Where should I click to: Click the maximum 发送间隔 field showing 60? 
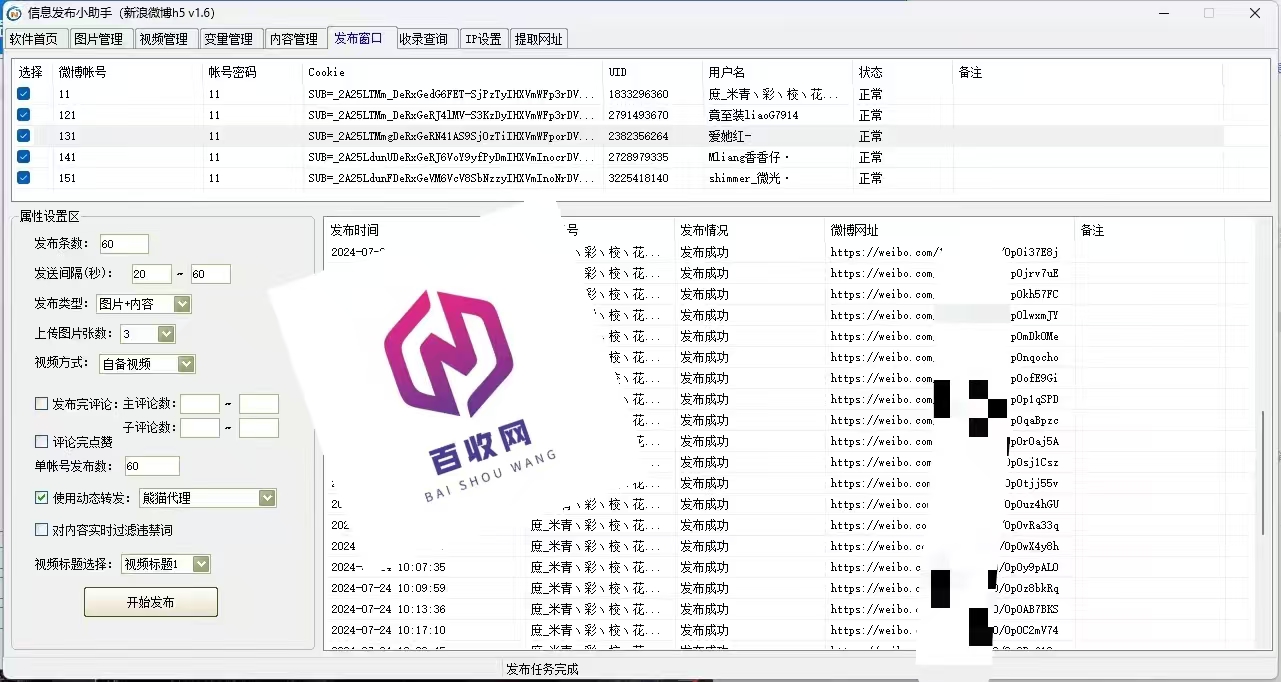pyautogui.click(x=211, y=274)
